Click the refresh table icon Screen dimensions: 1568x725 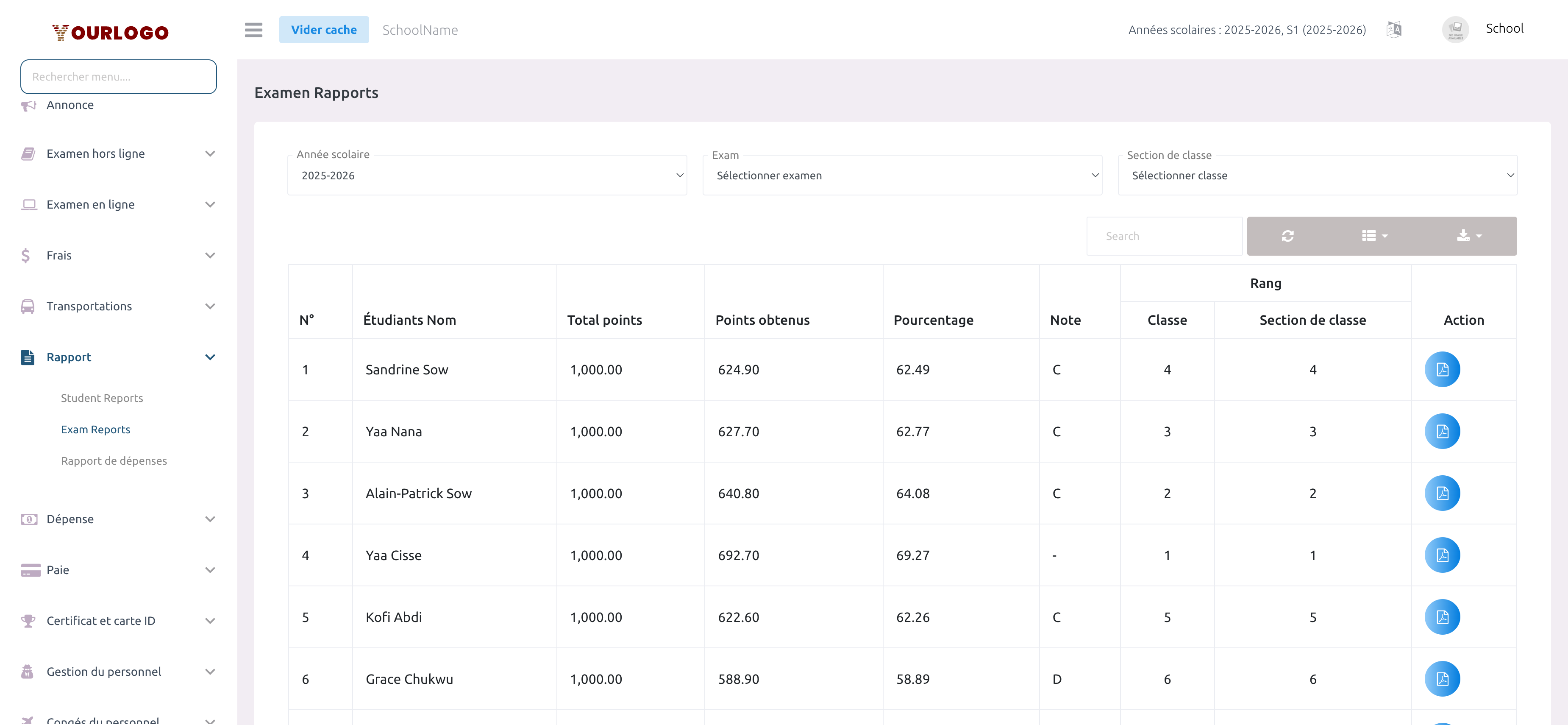[x=1287, y=236]
